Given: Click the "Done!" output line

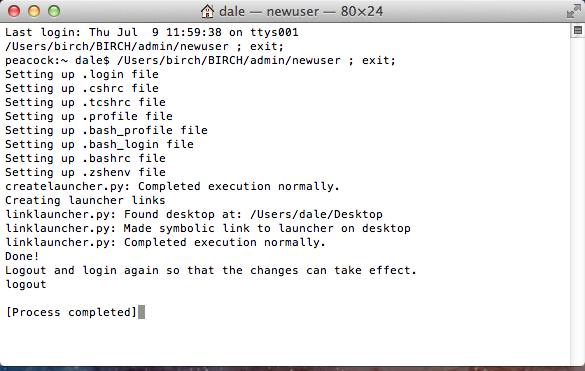Looking at the screenshot, I should click(x=22, y=256).
